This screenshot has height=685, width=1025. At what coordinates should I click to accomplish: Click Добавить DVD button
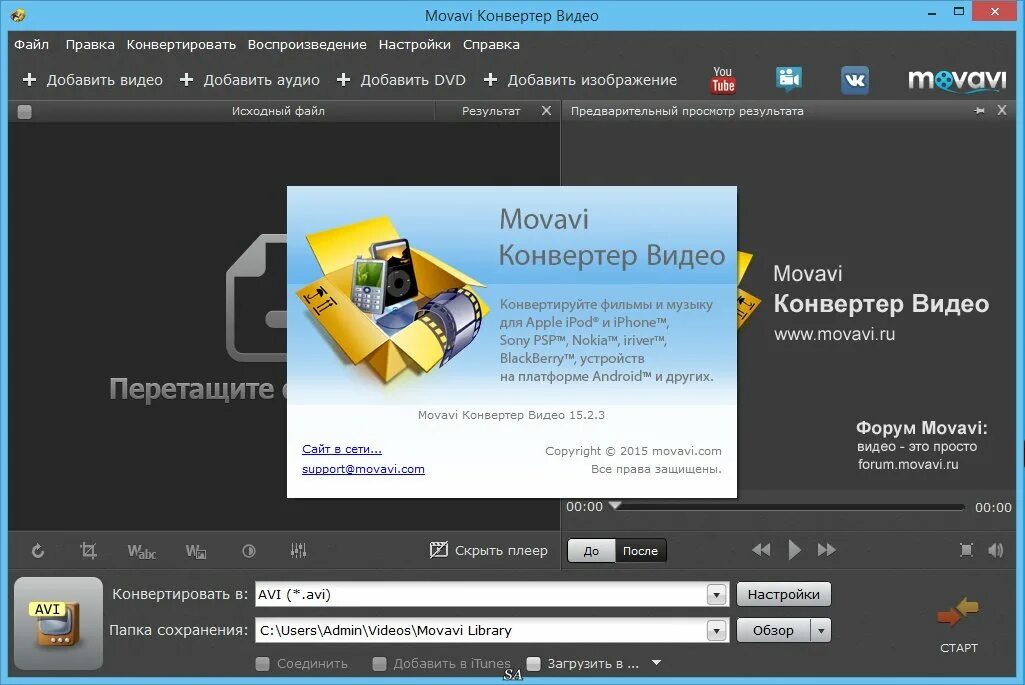[x=401, y=80]
